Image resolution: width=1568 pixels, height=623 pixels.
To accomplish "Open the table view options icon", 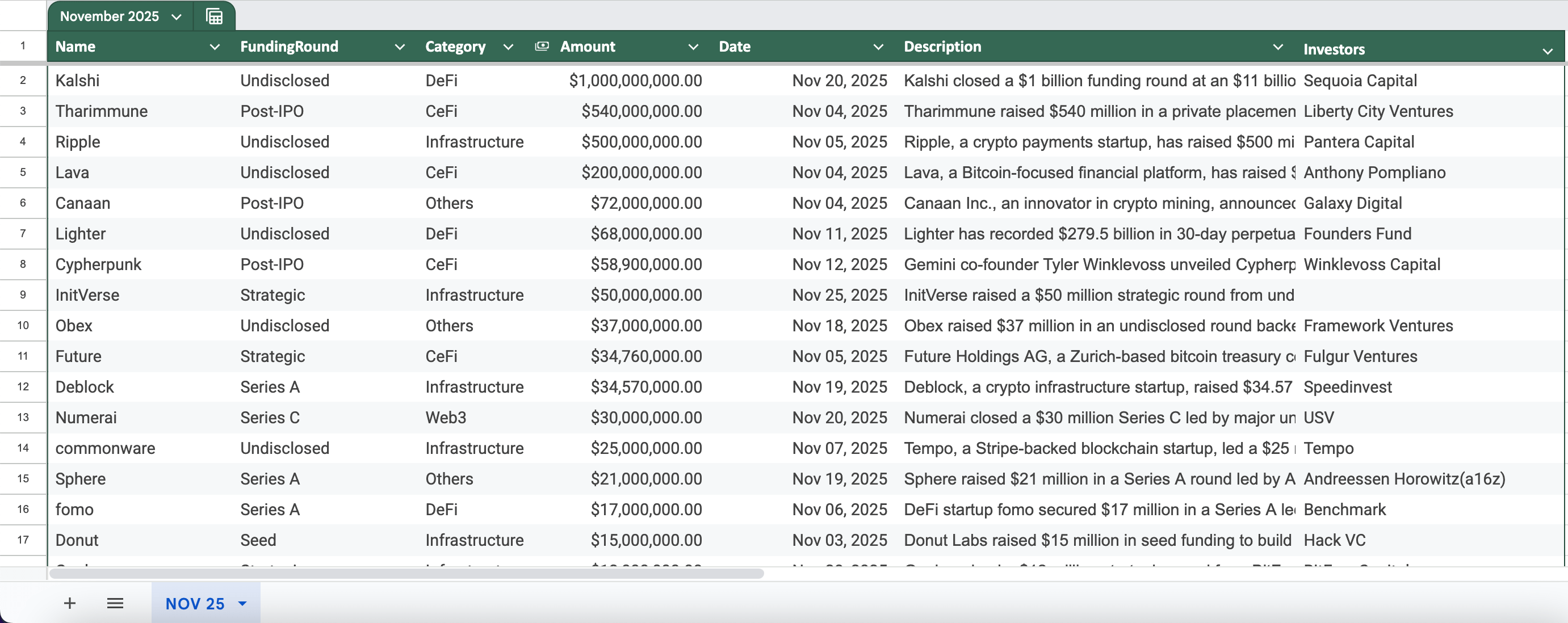I will tap(214, 16).
